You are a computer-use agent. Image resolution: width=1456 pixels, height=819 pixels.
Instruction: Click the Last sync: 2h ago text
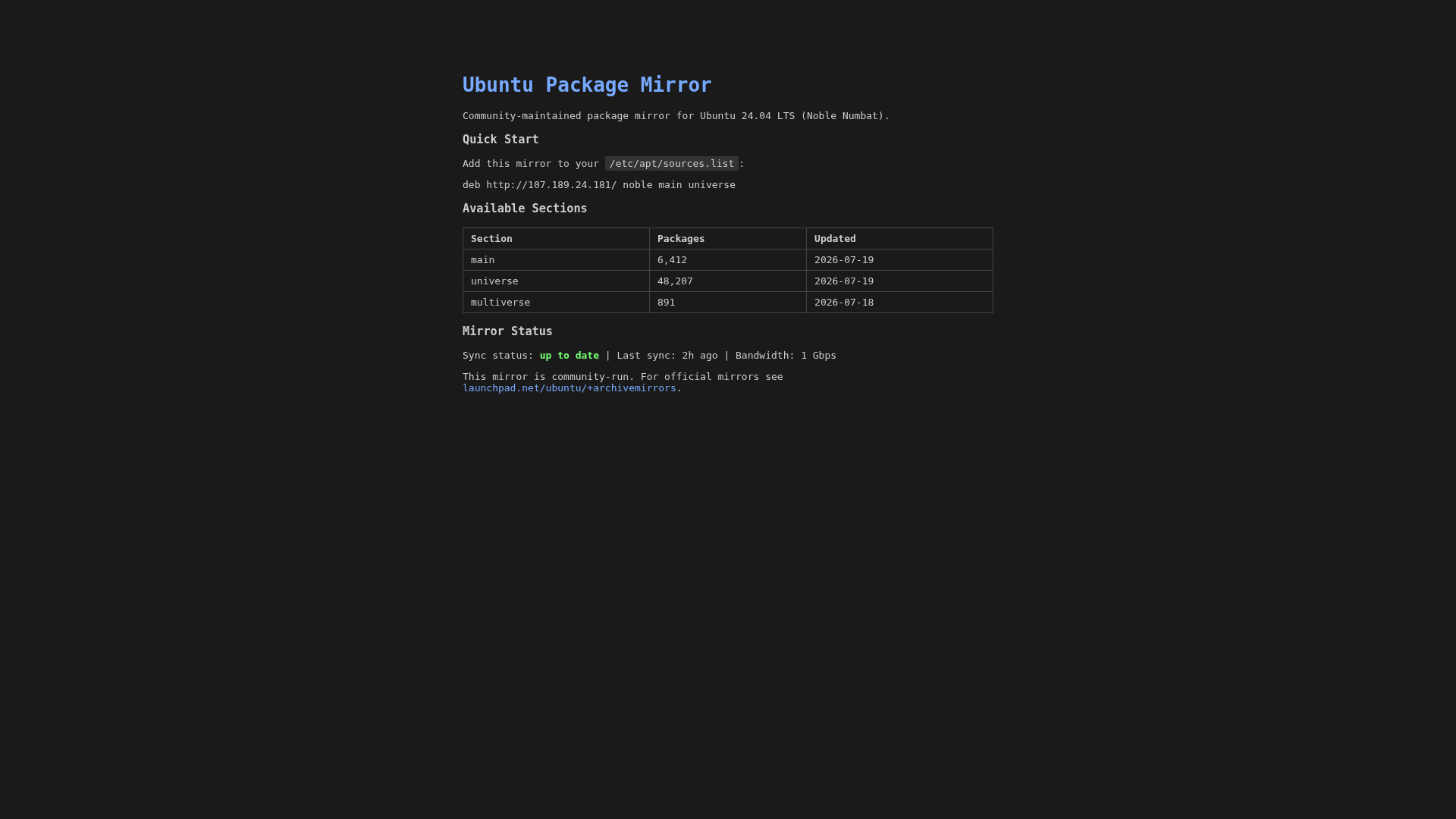click(667, 356)
